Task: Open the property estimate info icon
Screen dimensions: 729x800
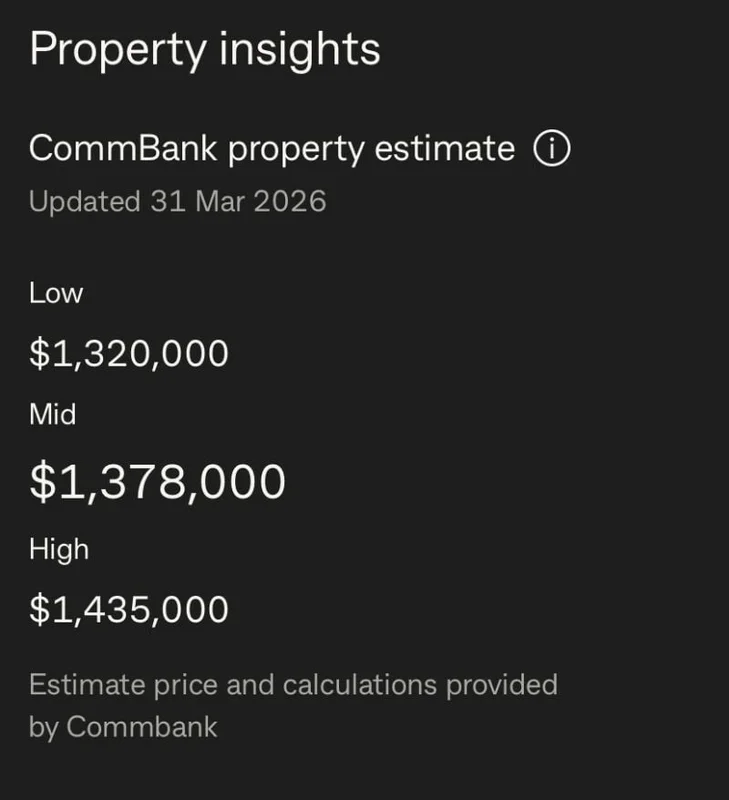Action: (551, 150)
